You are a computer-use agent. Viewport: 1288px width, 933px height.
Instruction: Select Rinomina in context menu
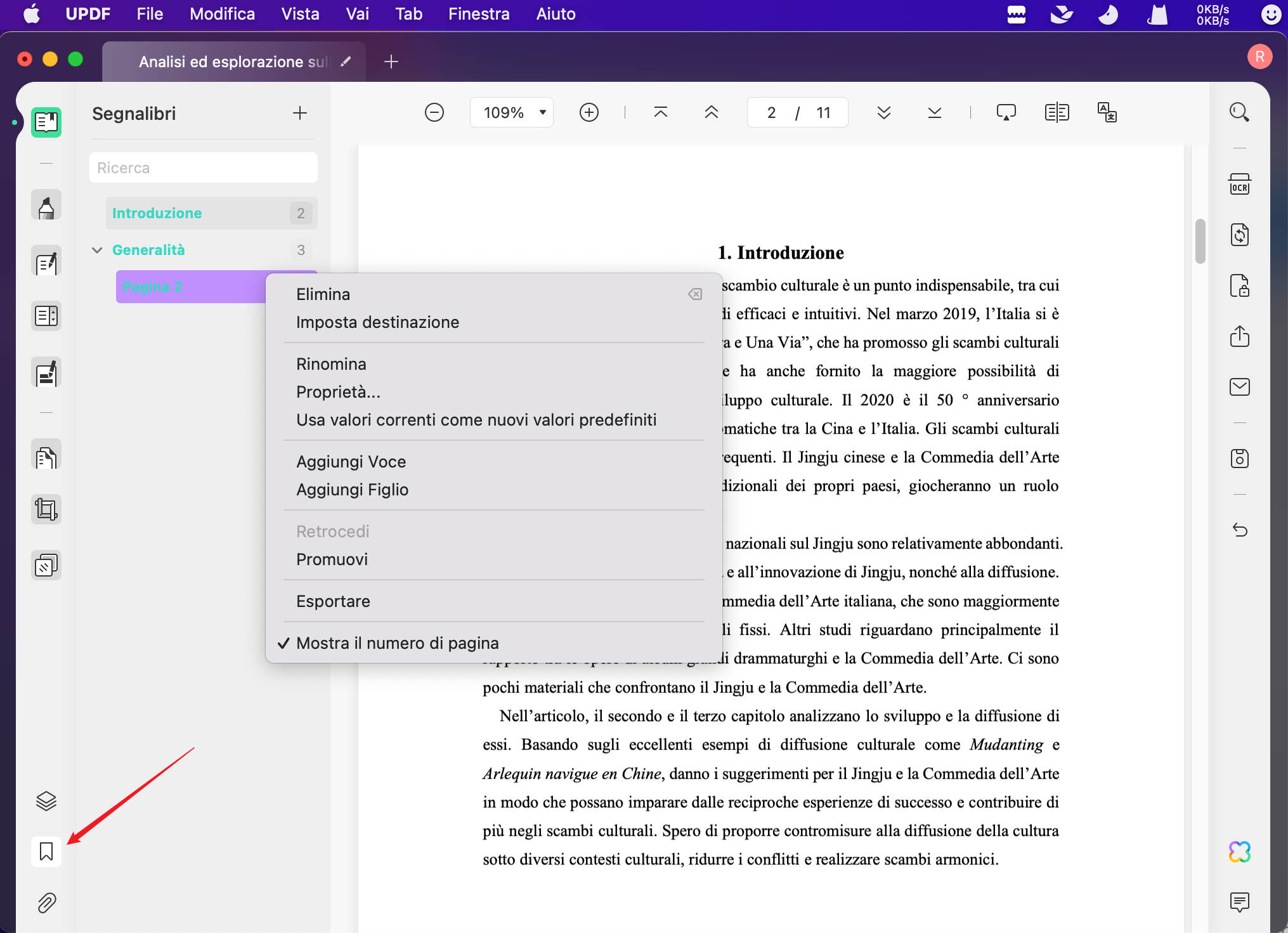tap(331, 364)
